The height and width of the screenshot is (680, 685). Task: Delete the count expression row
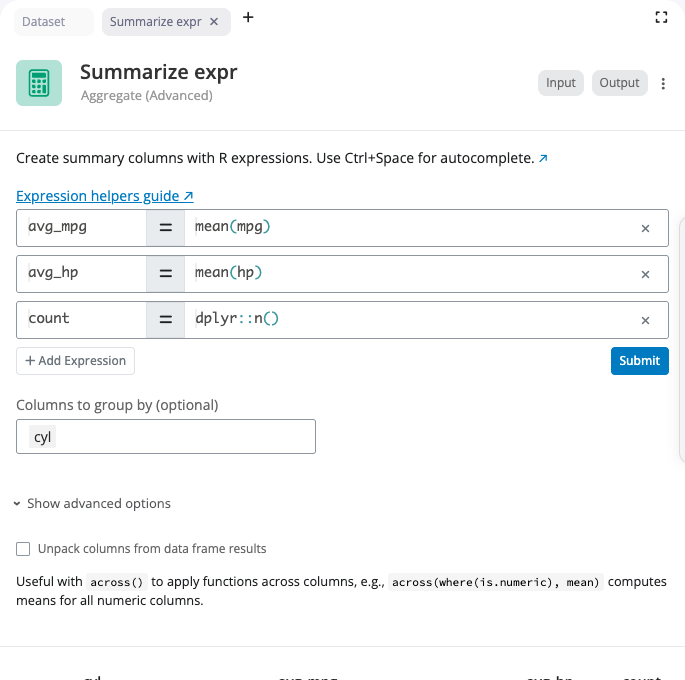pyautogui.click(x=645, y=320)
